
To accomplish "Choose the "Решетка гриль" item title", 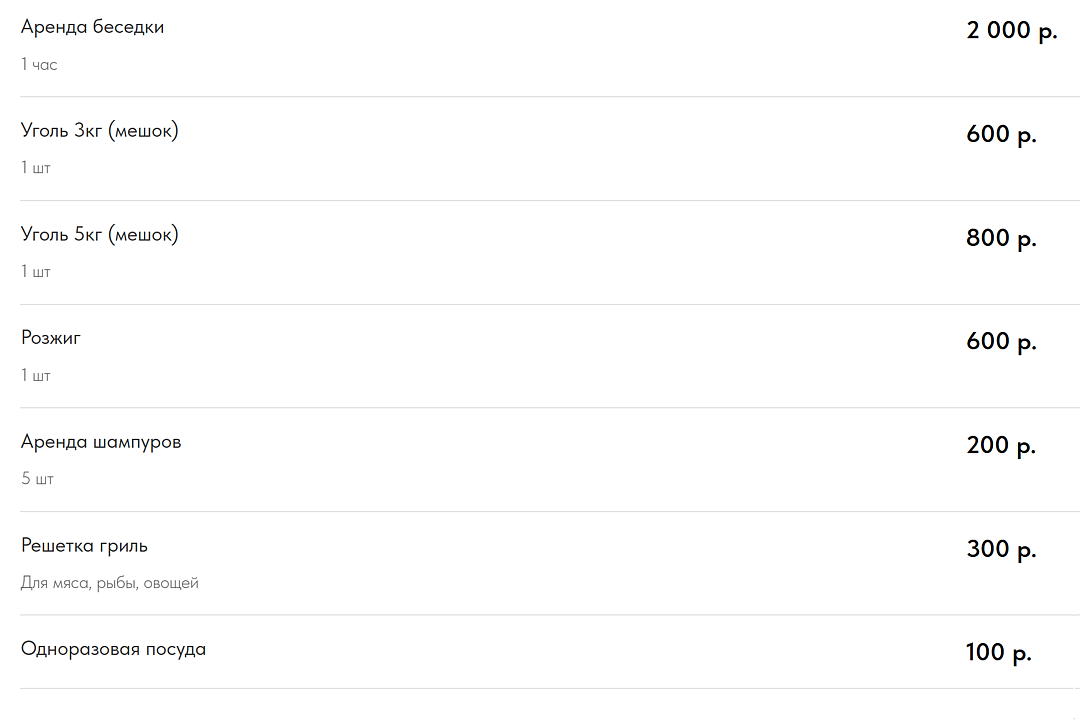I will [84, 546].
